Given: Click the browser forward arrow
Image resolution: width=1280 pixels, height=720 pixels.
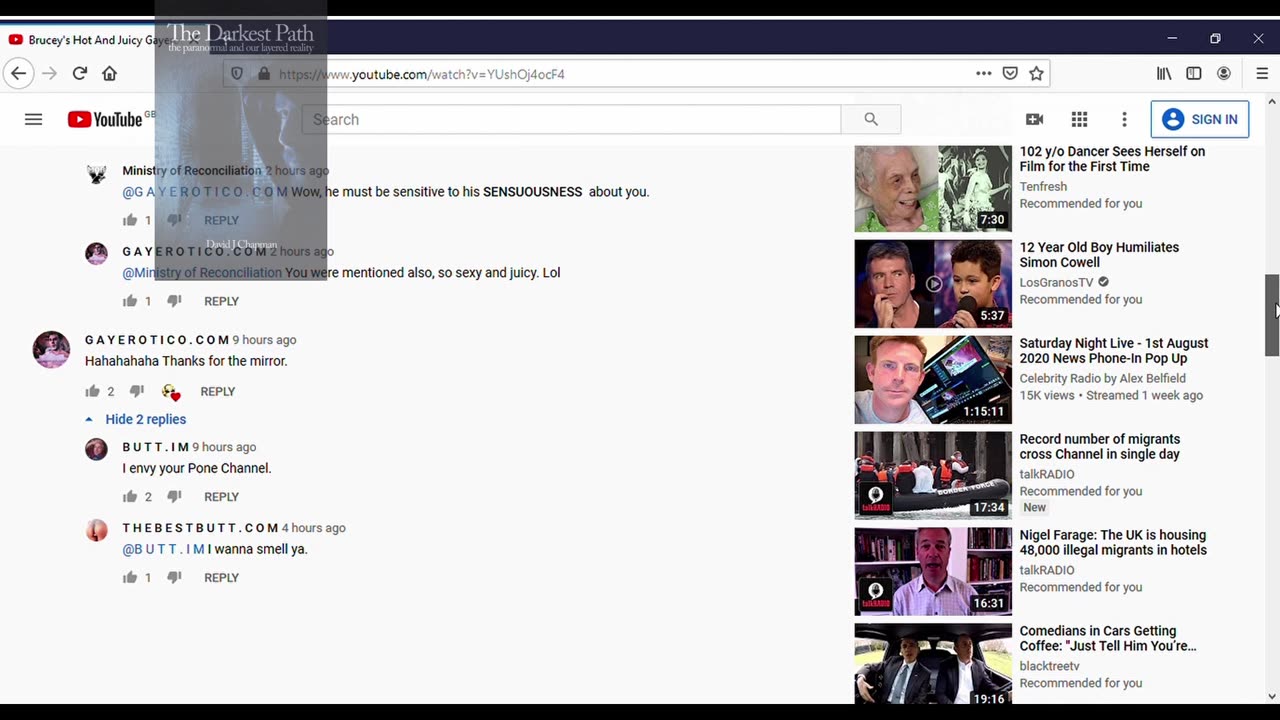Looking at the screenshot, I should tap(49, 73).
